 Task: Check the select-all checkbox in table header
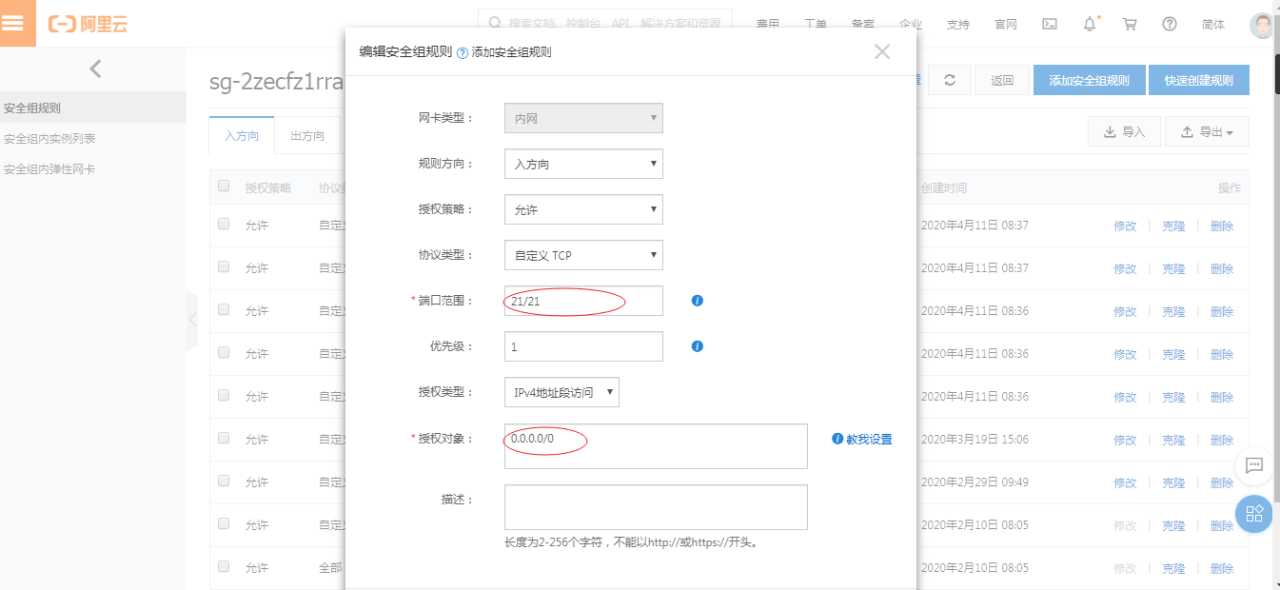pyautogui.click(x=223, y=186)
